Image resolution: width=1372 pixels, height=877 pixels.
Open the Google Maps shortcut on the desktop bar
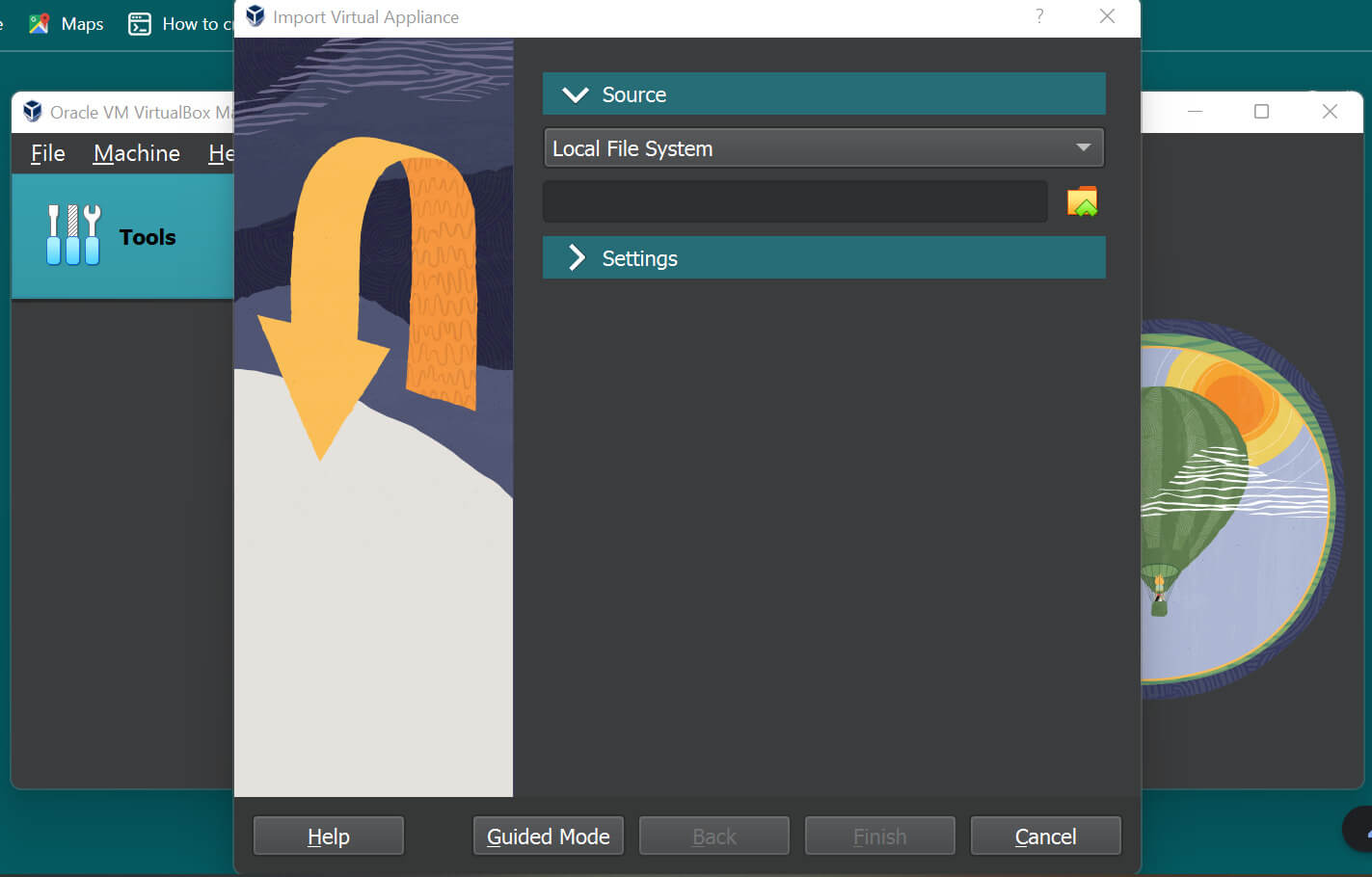[39, 23]
